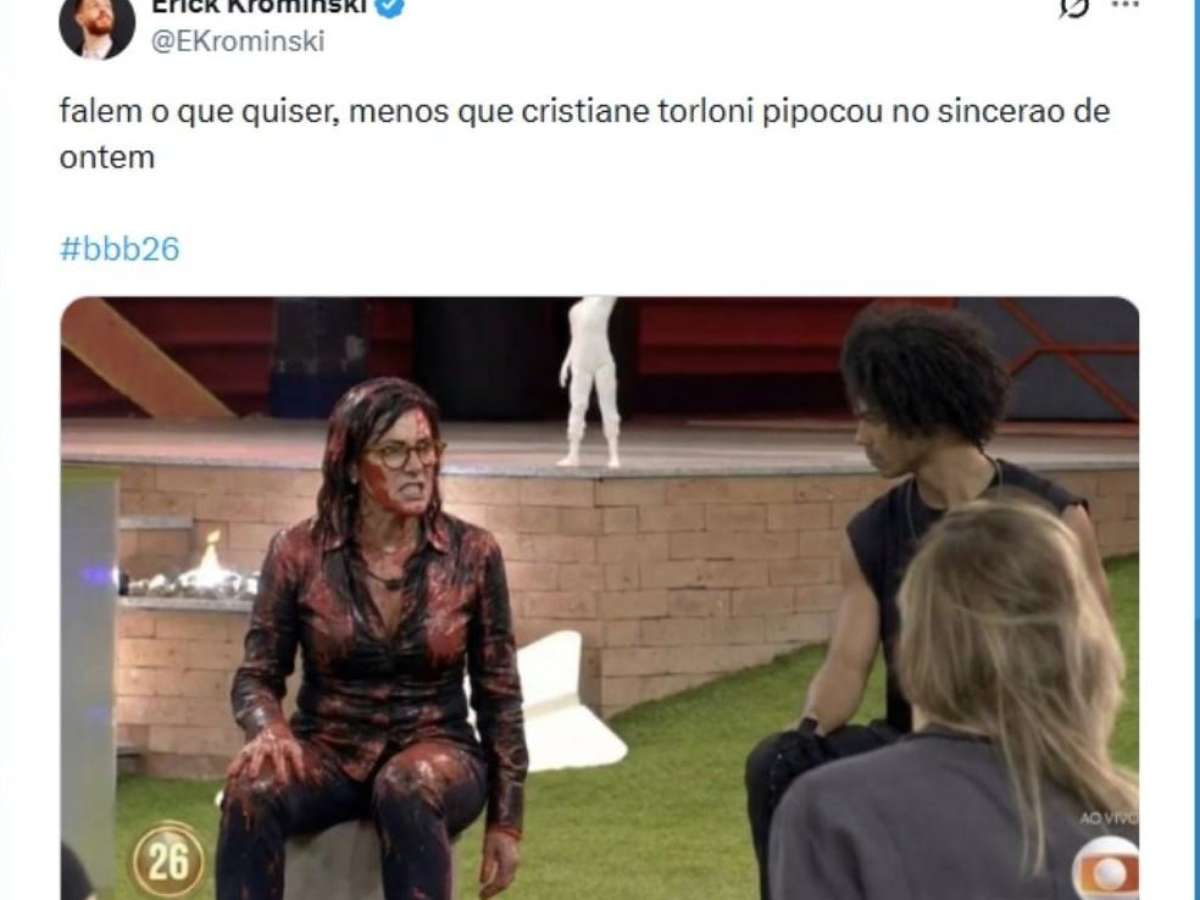Open the #bbb26 hashtag
Screen dimensions: 1200x900
(x=119, y=249)
